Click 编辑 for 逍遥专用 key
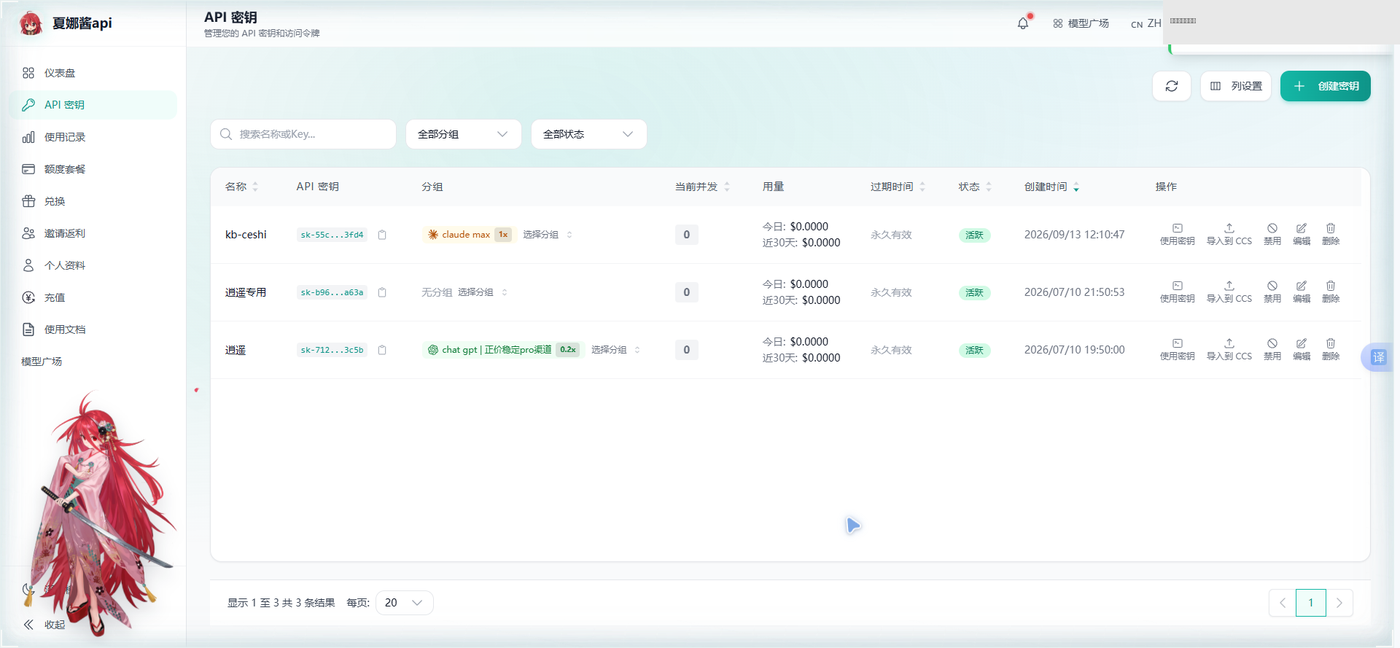Image resolution: width=1400 pixels, height=648 pixels. click(x=1301, y=292)
